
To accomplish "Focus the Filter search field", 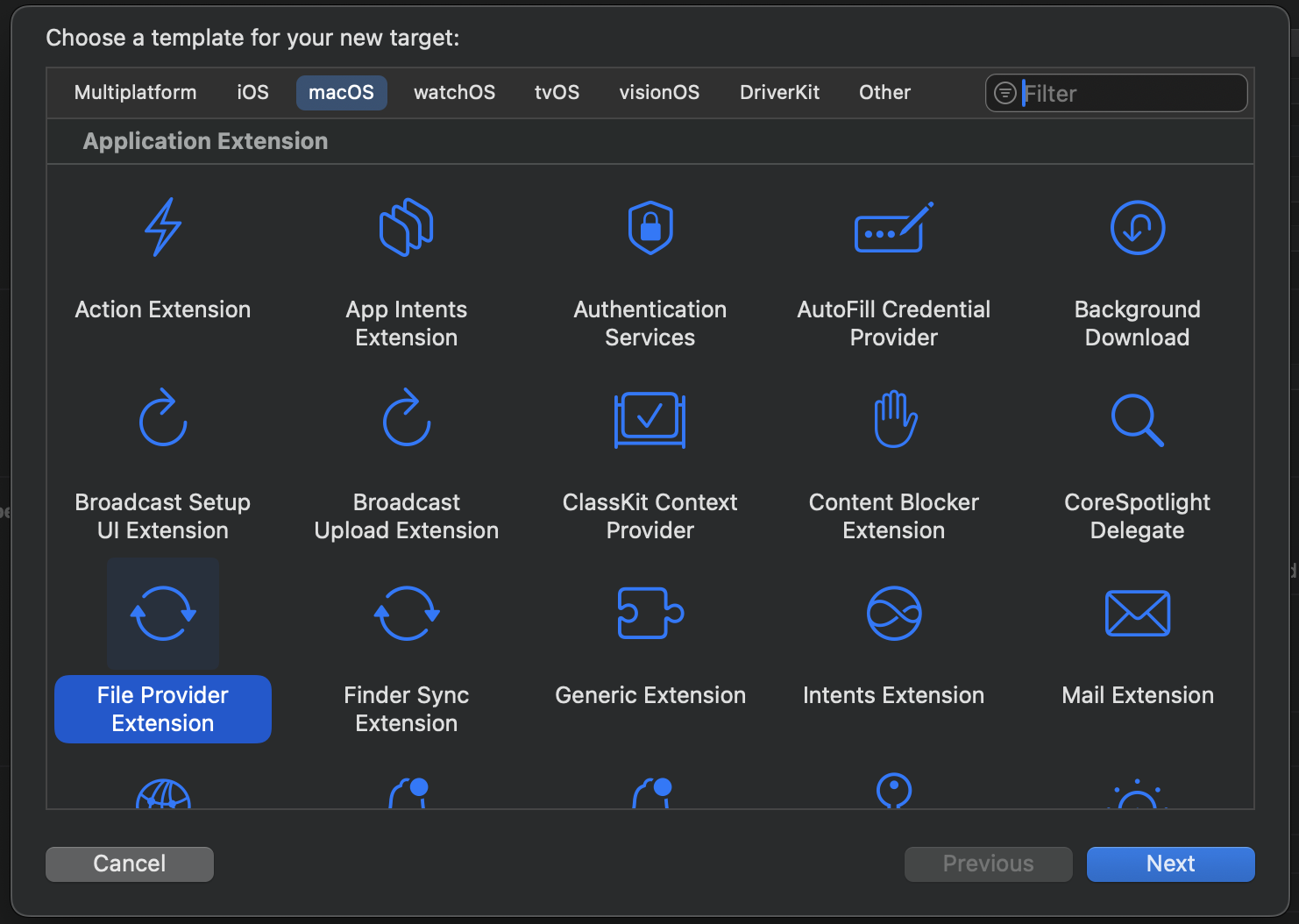I will (x=1117, y=93).
